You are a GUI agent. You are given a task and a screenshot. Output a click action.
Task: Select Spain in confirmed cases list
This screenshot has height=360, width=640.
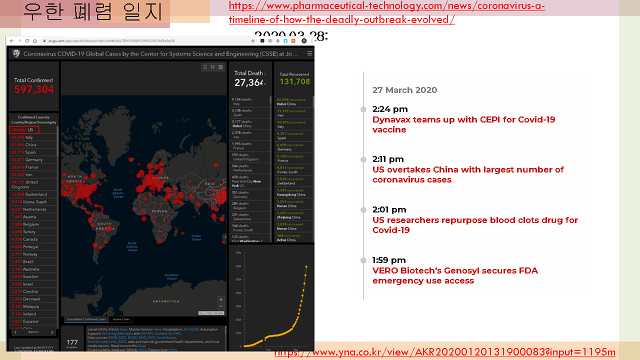(x=33, y=152)
